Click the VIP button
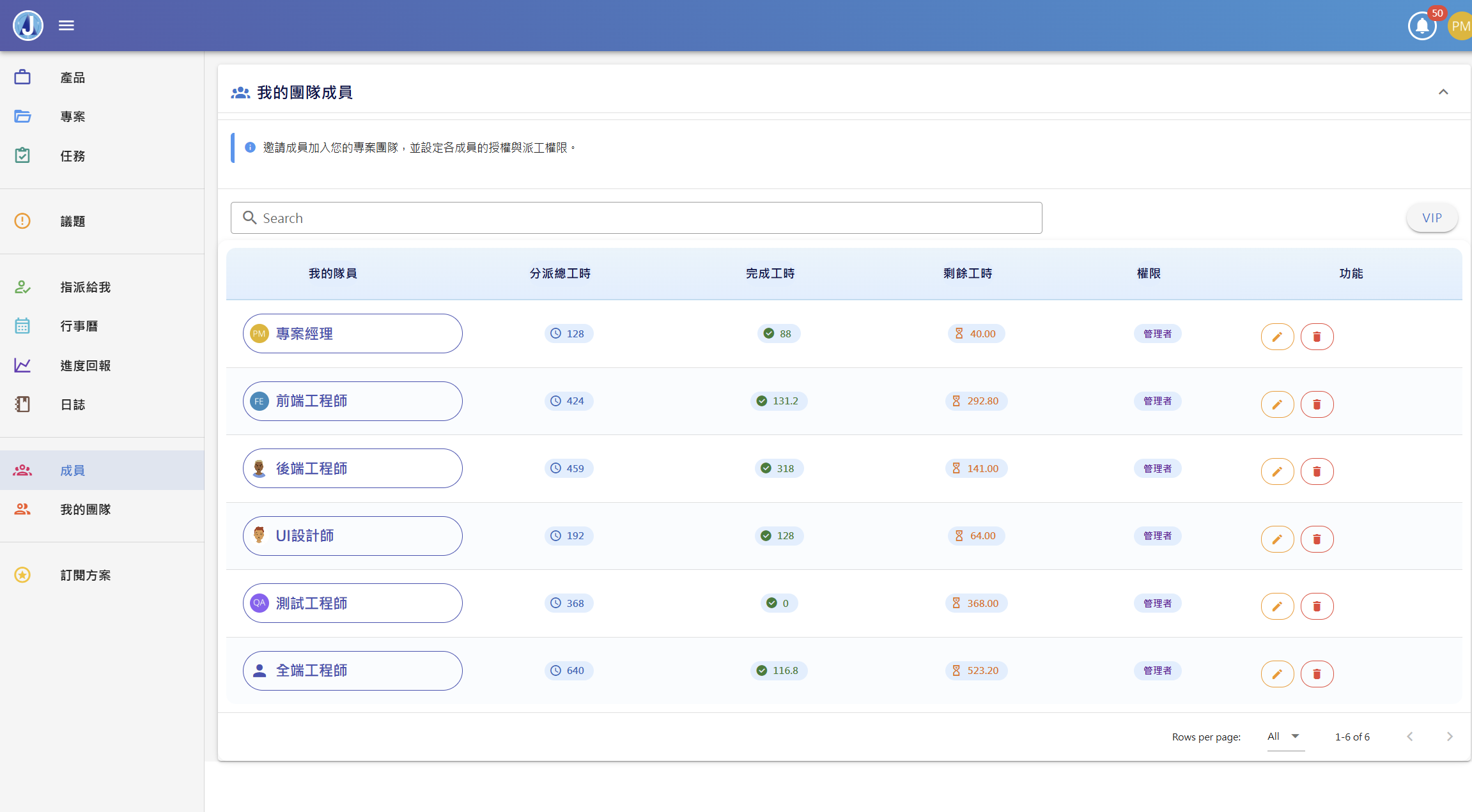 click(1432, 218)
